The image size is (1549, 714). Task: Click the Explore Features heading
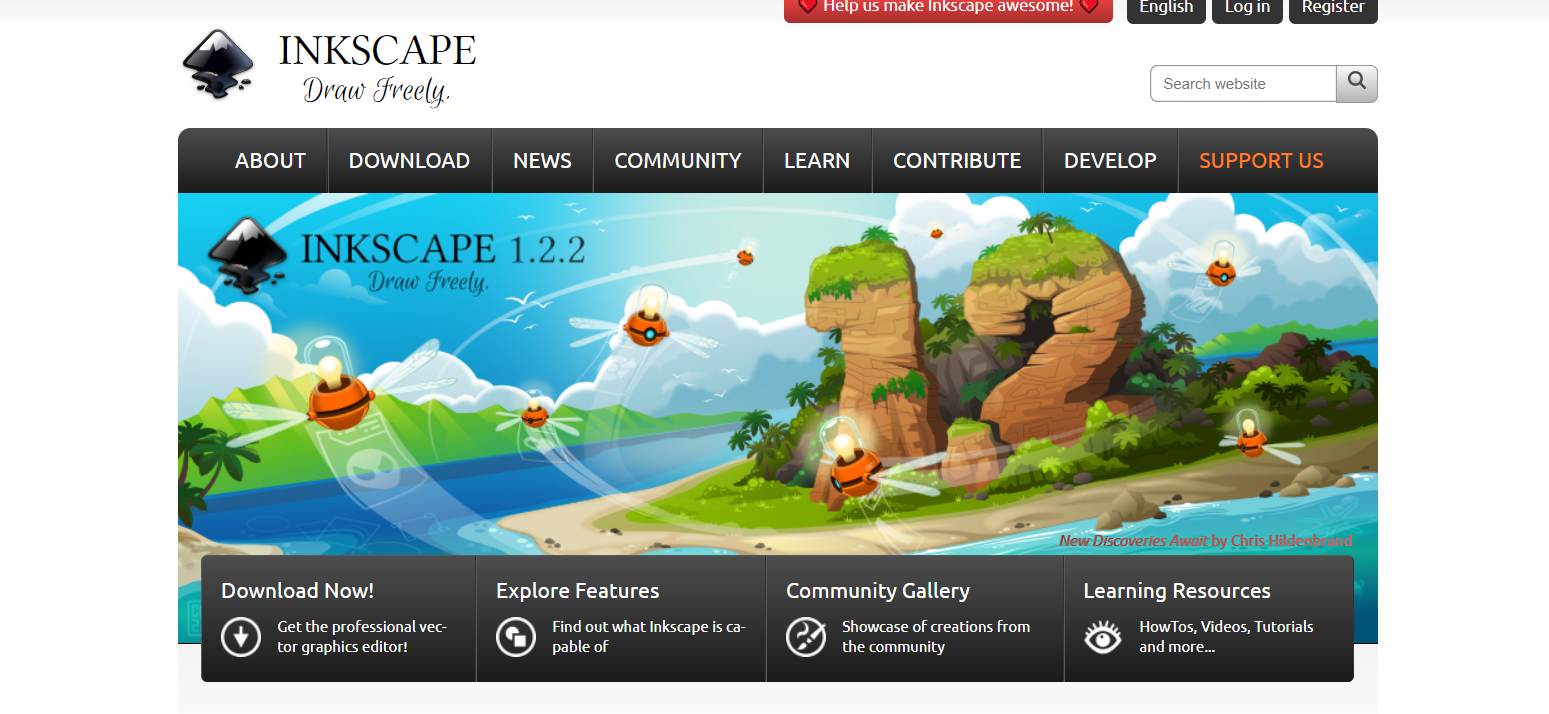(578, 591)
